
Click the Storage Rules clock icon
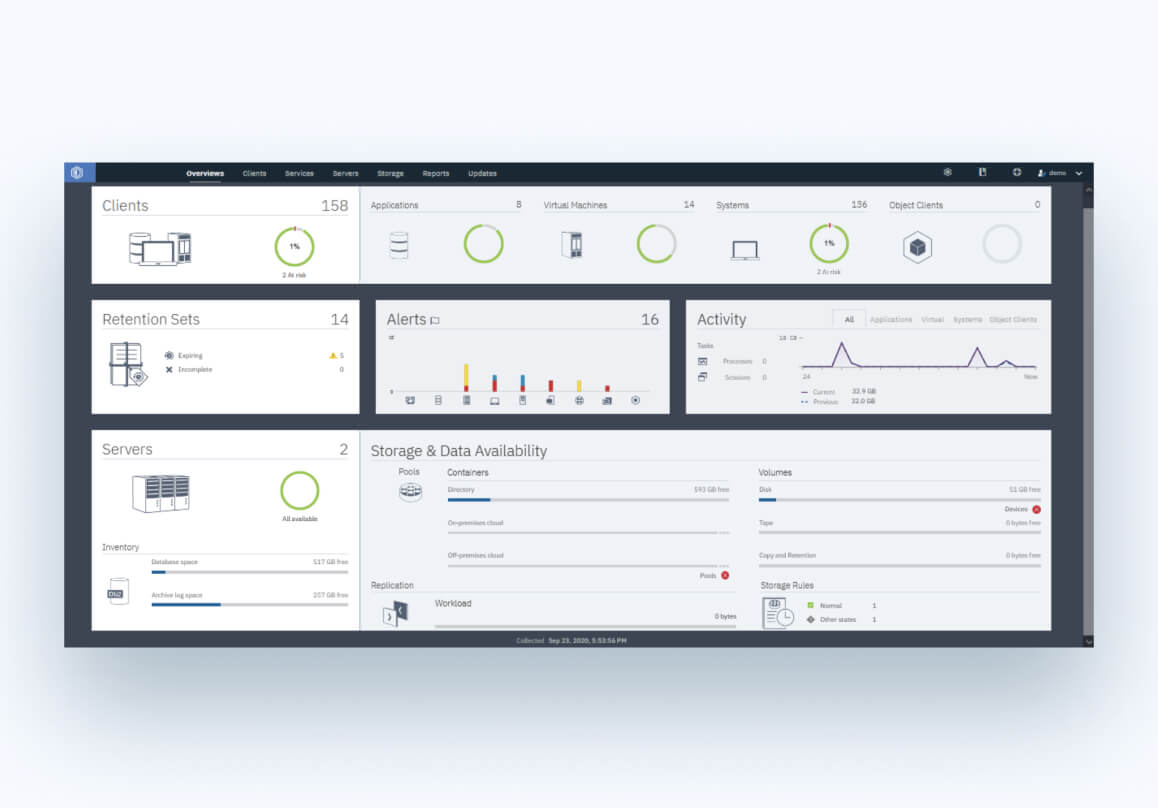point(777,613)
